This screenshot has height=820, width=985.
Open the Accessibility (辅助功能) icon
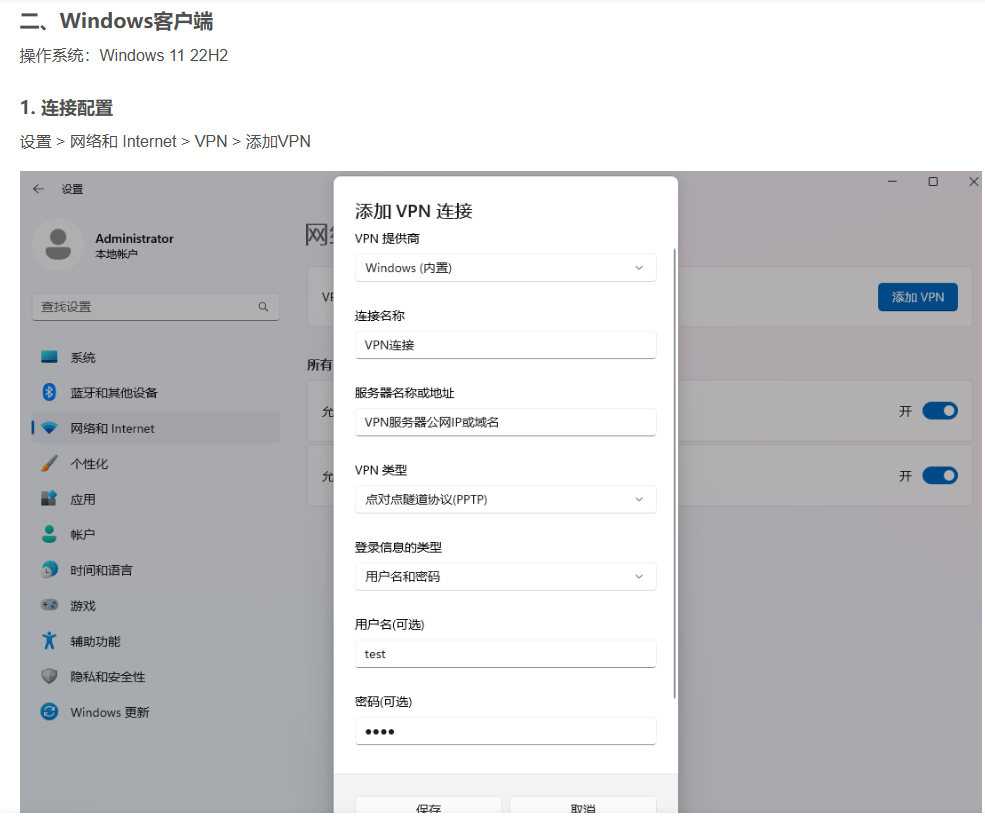(49, 641)
